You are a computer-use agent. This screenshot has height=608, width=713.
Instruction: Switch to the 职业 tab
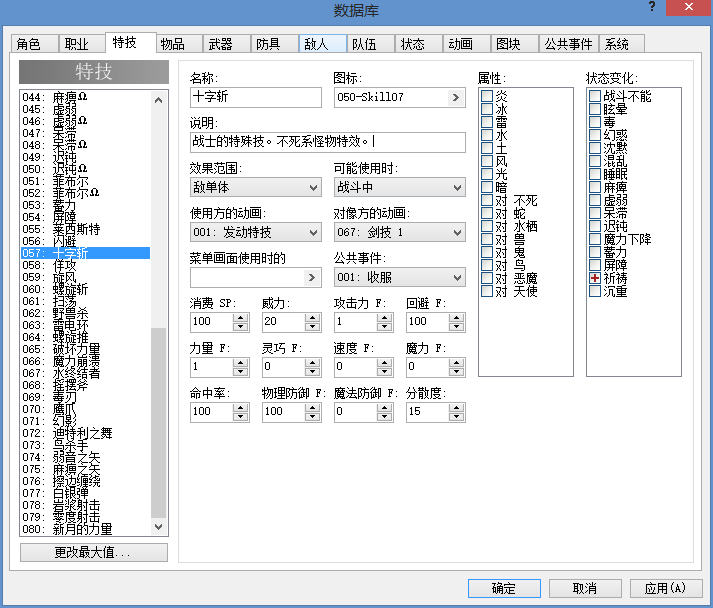[82, 44]
